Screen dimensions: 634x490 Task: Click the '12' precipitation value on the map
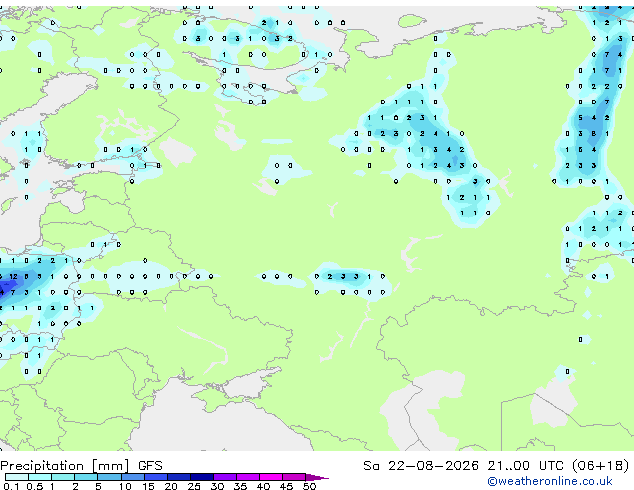click(x=13, y=277)
